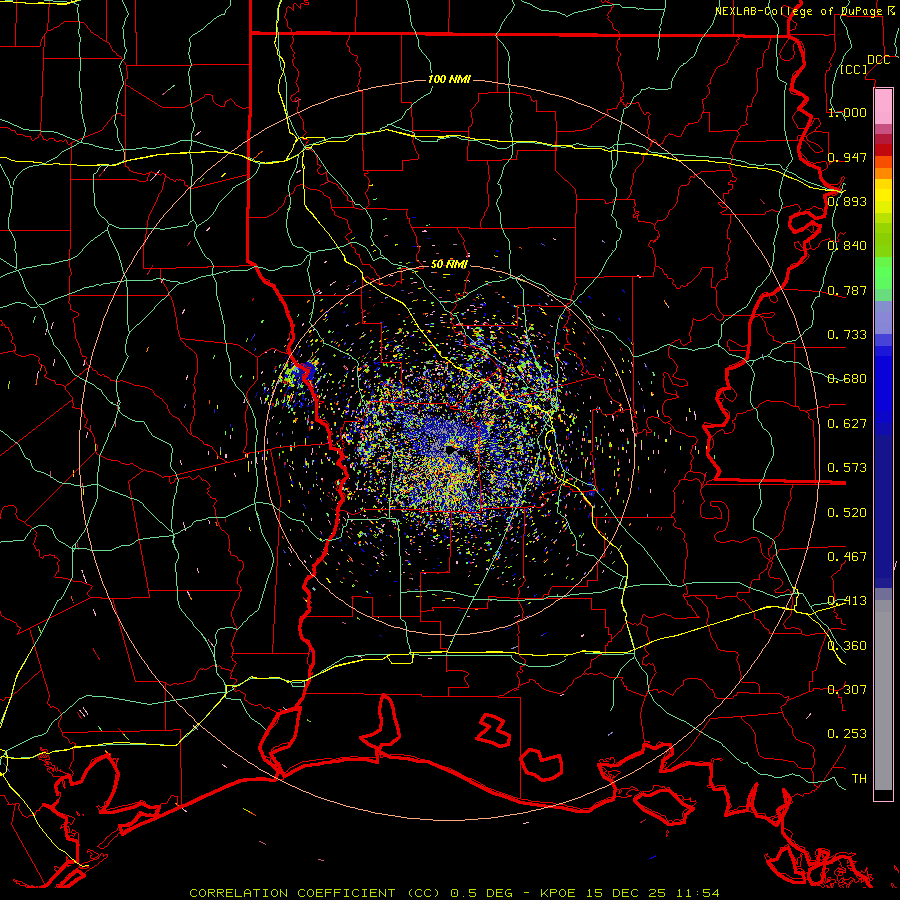900x900 pixels.
Task: Click the KPOE radar site marker at the ring center
Action: tap(451, 449)
